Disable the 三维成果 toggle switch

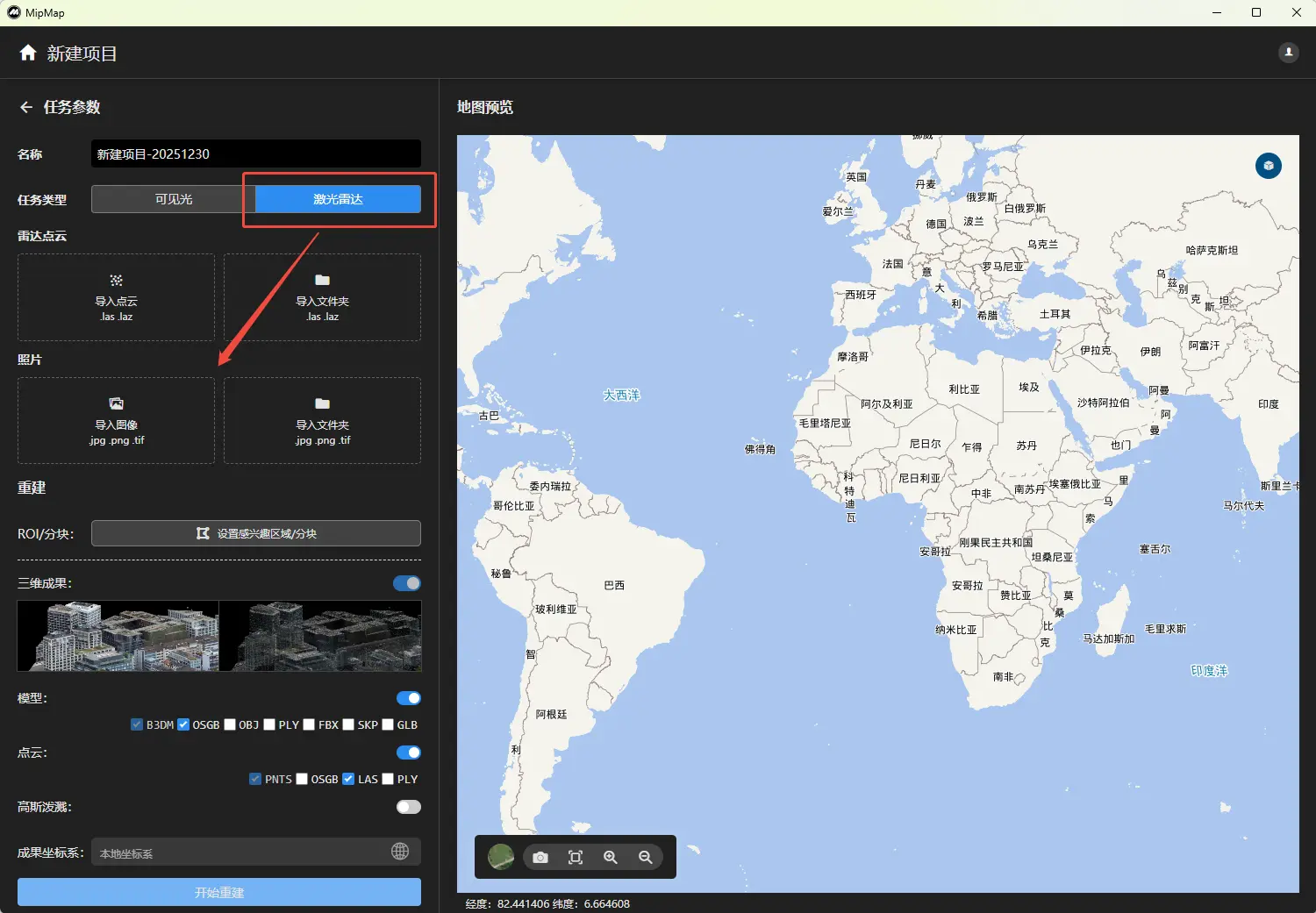(407, 583)
